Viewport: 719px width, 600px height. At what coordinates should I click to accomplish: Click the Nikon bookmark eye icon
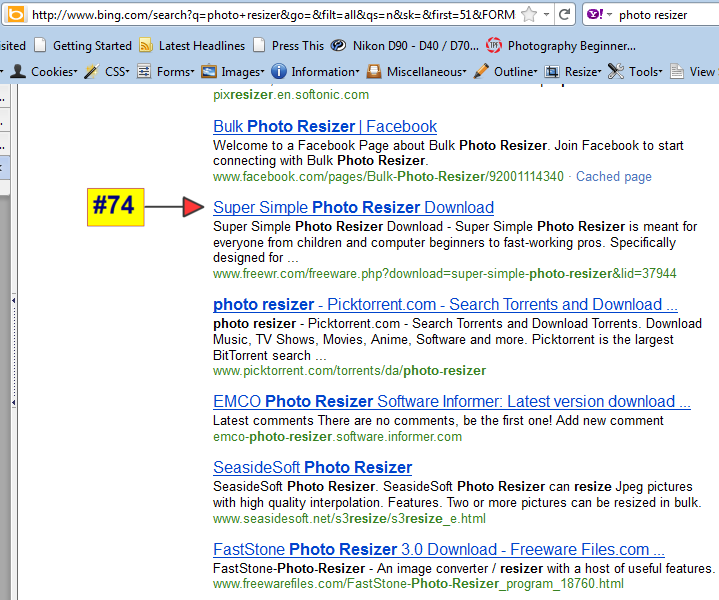338,45
